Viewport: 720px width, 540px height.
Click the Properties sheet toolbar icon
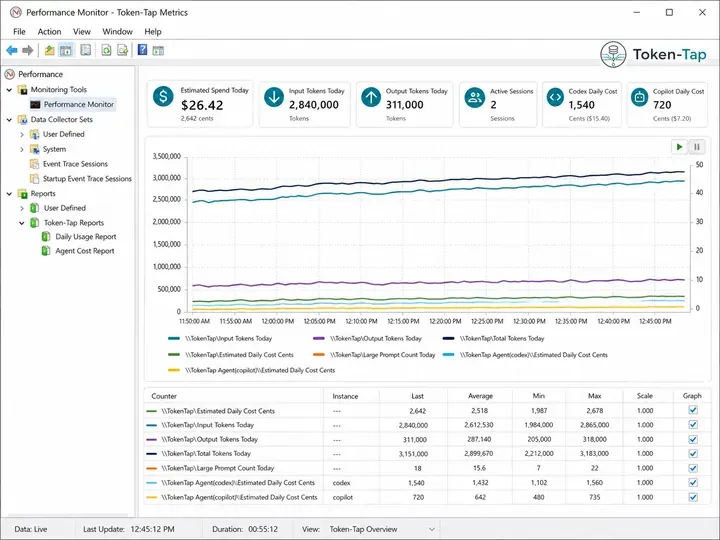(x=85, y=50)
